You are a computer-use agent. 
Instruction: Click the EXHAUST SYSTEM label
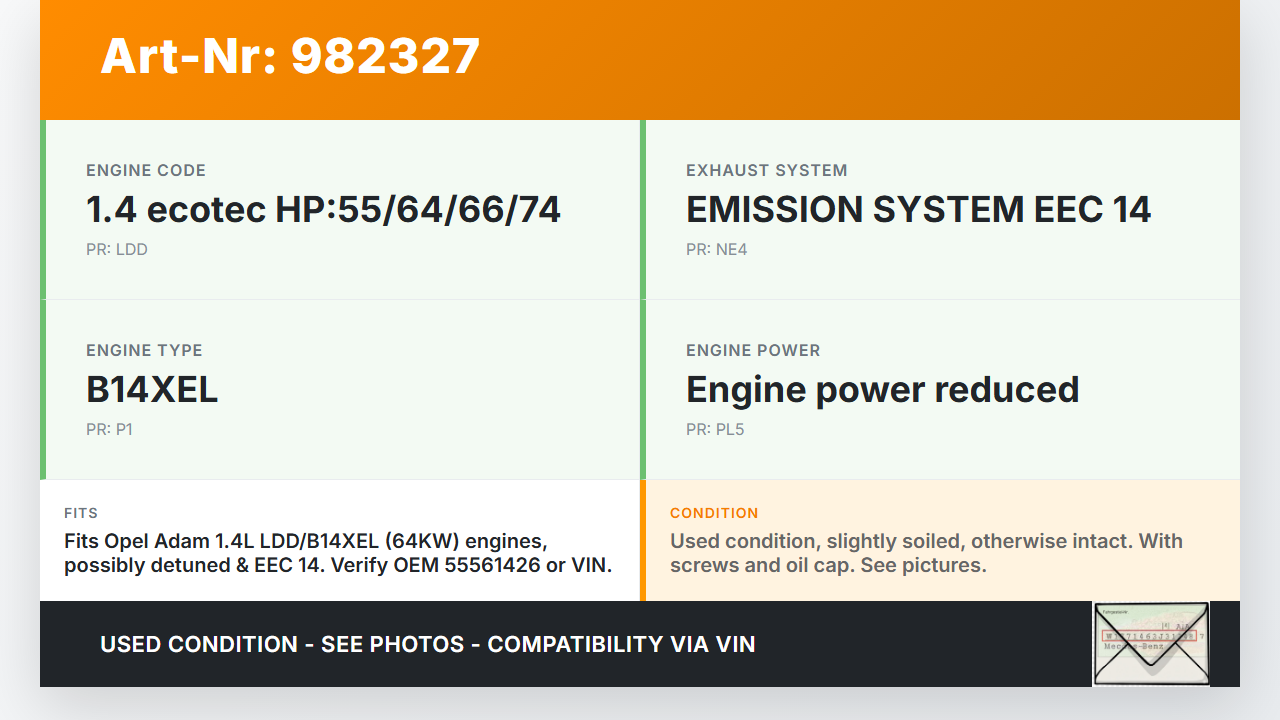[x=766, y=171]
